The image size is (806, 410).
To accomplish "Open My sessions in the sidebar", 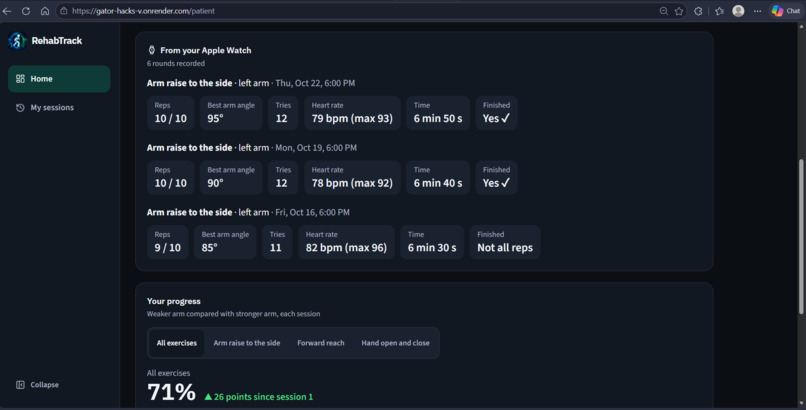I will pyautogui.click(x=59, y=107).
